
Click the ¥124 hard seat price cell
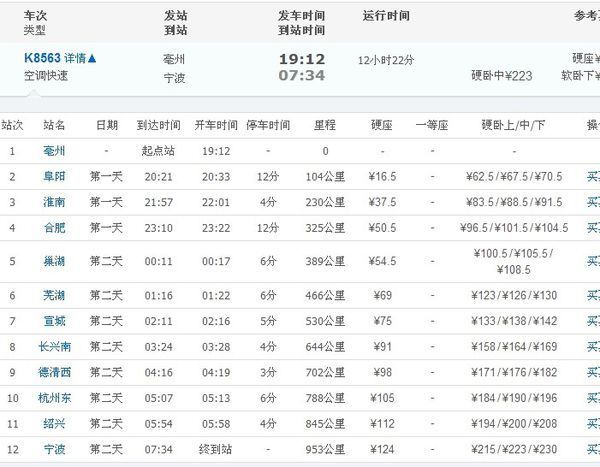[382, 449]
